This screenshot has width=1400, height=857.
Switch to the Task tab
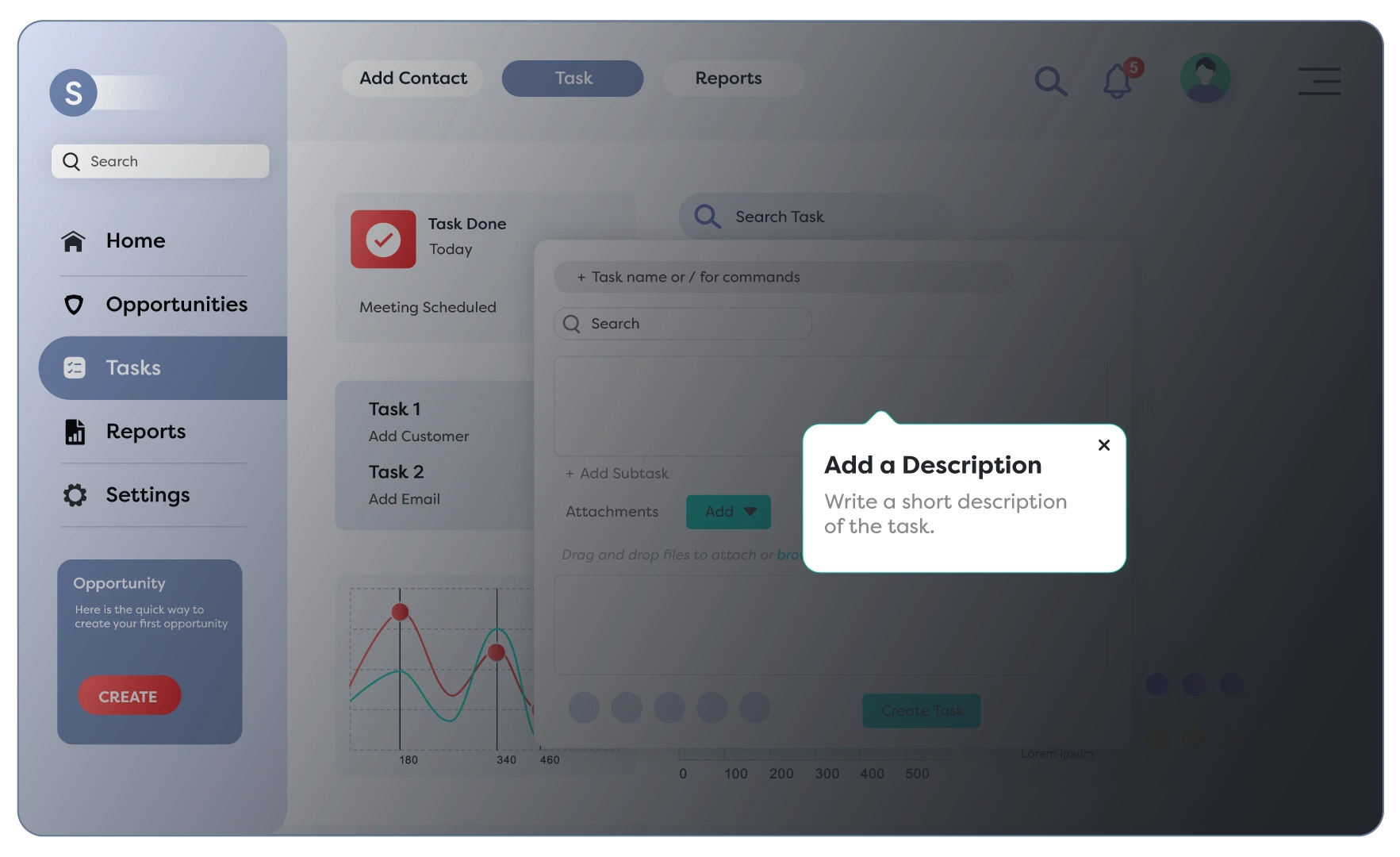pyautogui.click(x=572, y=78)
